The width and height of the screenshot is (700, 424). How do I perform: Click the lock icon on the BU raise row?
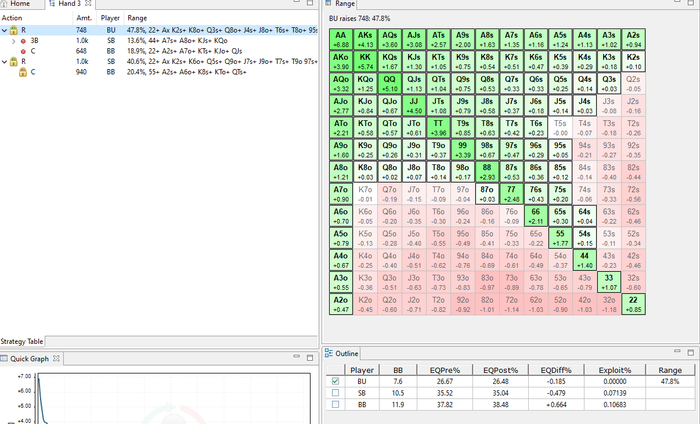click(13, 30)
